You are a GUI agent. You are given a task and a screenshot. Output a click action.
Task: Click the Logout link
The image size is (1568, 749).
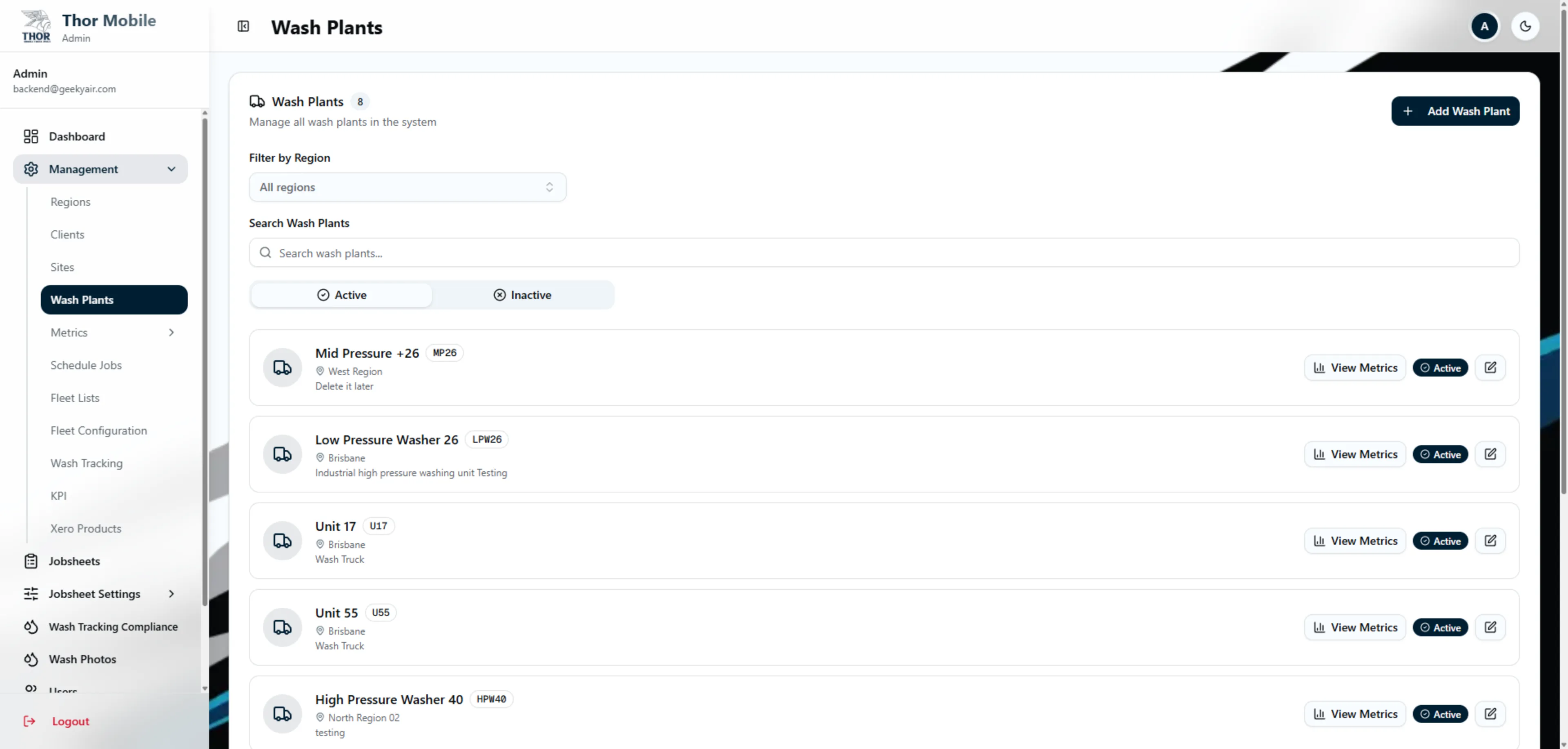click(71, 721)
